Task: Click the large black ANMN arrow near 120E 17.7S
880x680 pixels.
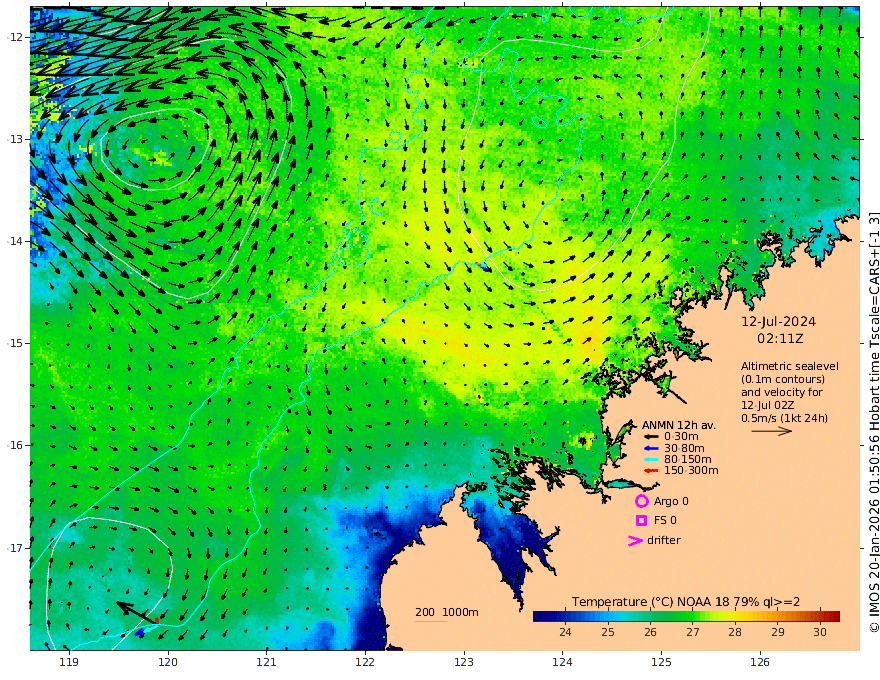Action: [x=136, y=612]
